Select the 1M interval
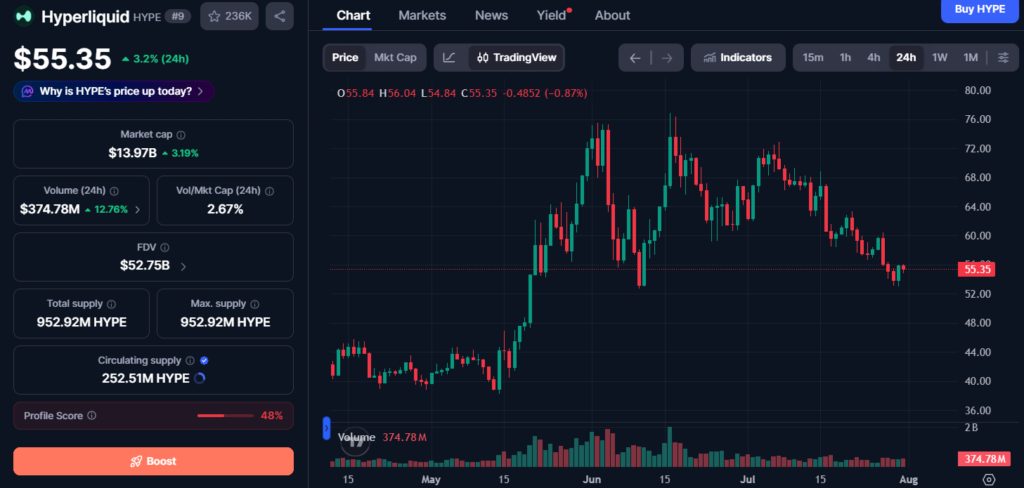 pos(970,57)
